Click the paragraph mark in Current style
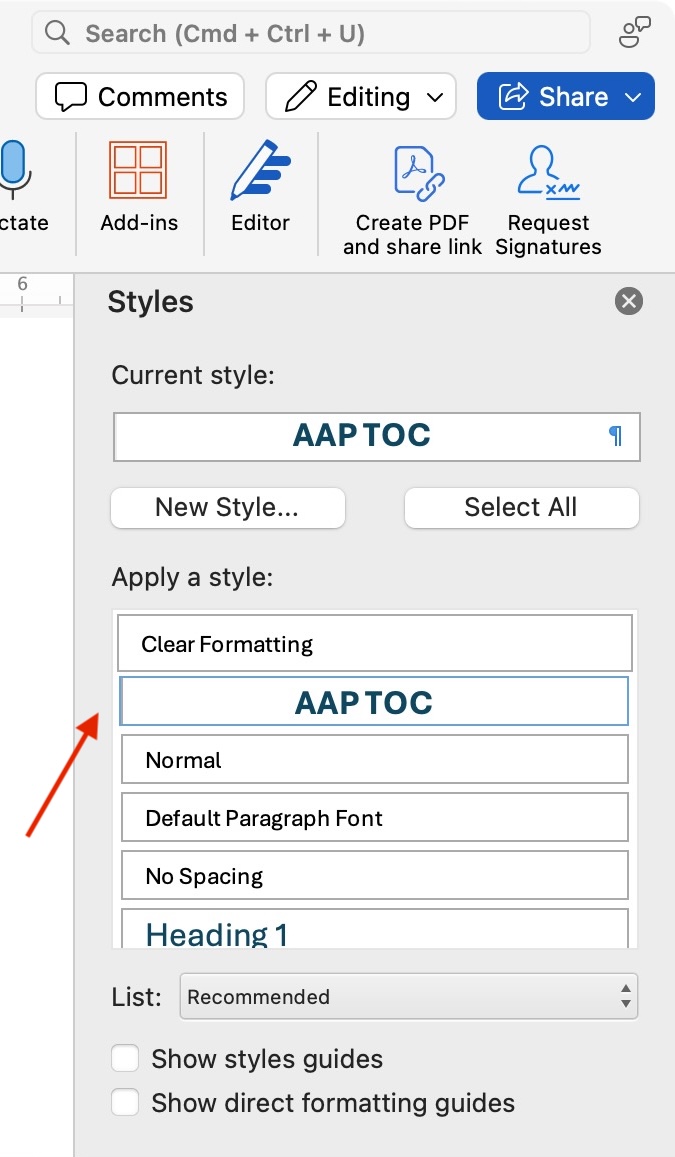The width and height of the screenshot is (675, 1157). [615, 436]
